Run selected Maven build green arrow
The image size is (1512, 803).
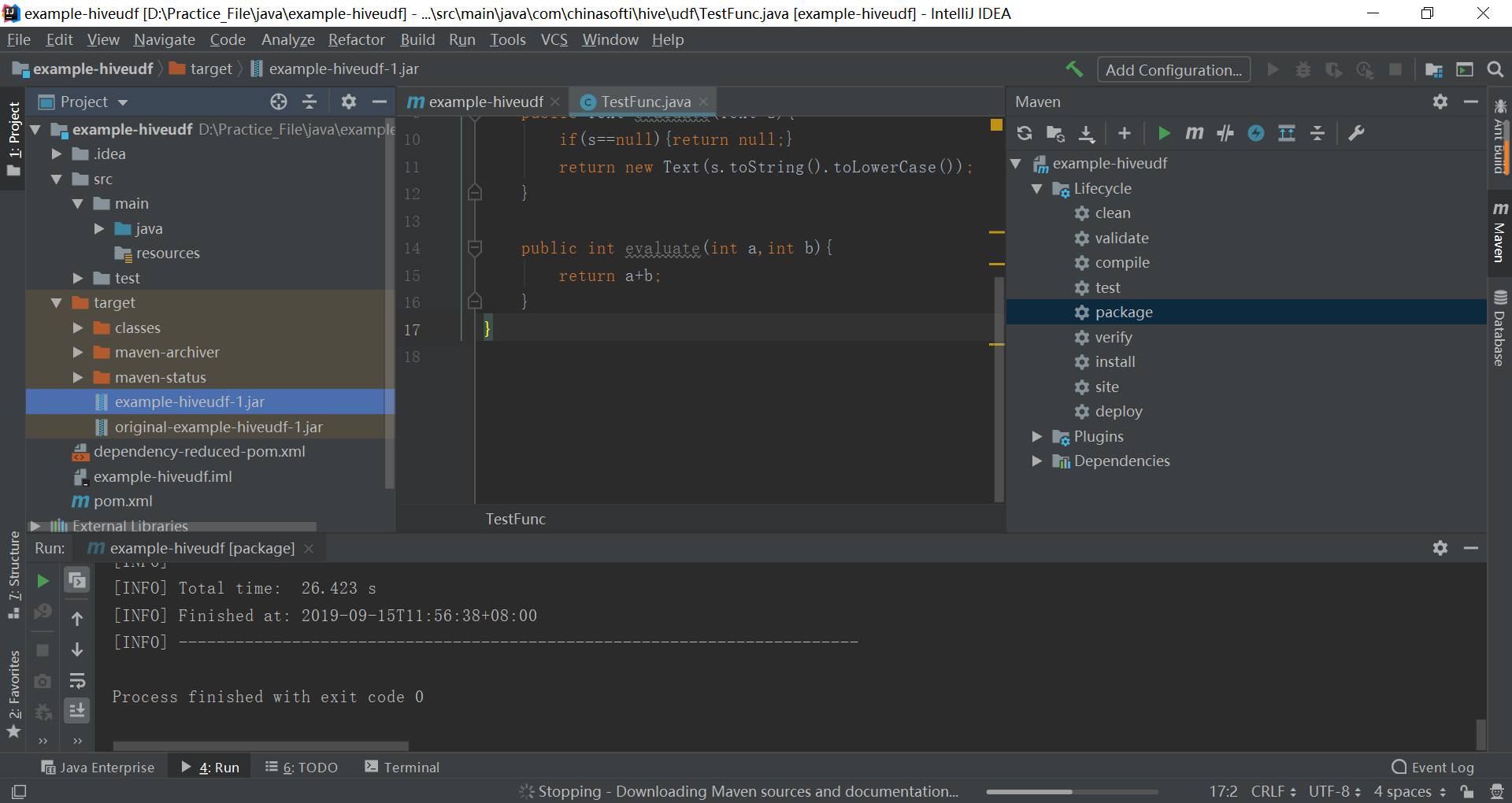tap(1164, 133)
